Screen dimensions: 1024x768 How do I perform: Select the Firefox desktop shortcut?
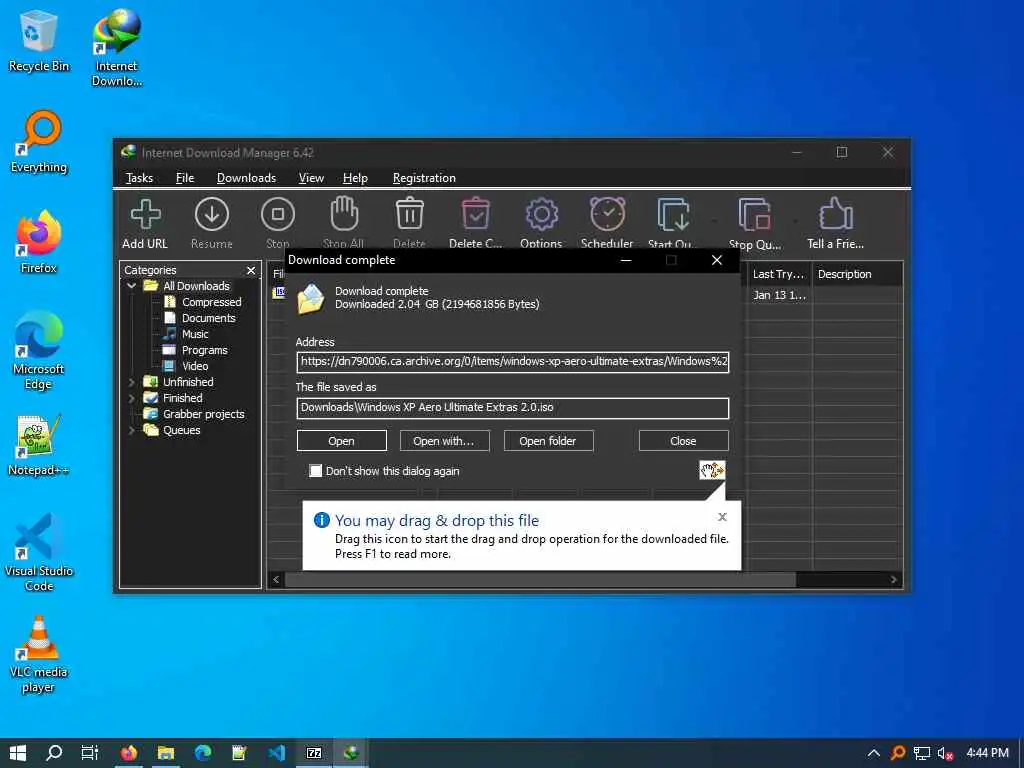39,242
